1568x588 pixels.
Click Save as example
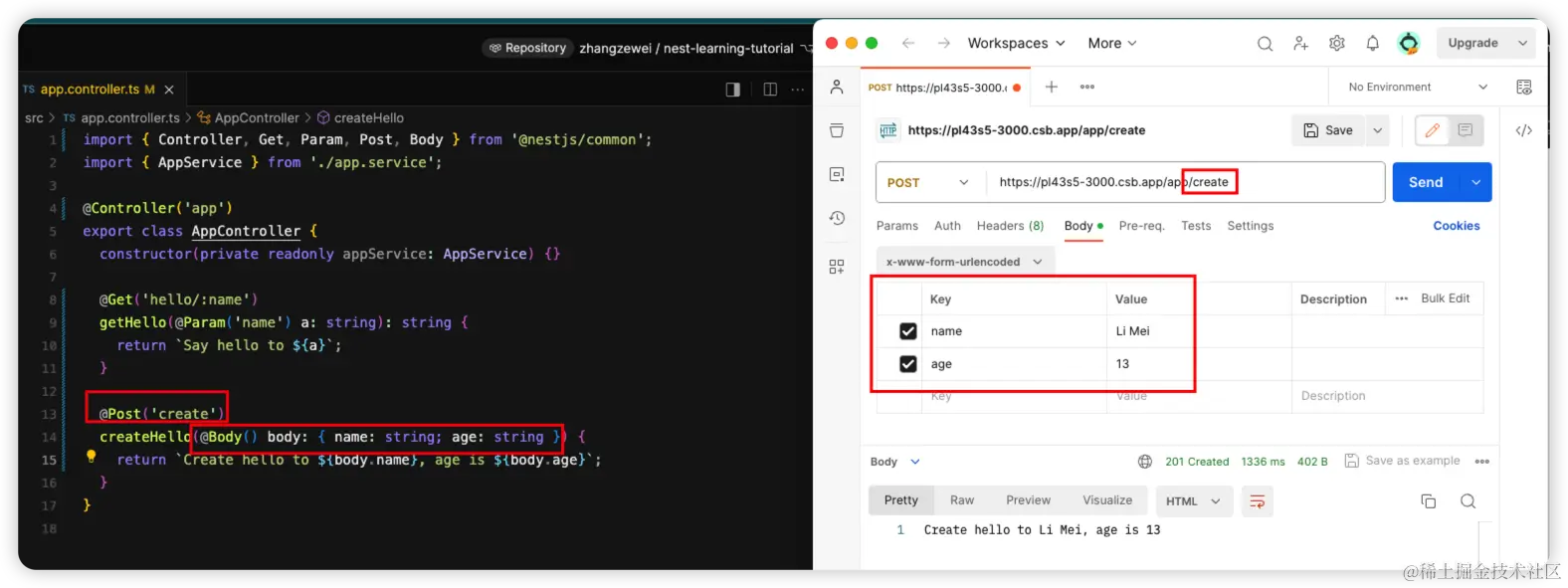tap(1403, 461)
